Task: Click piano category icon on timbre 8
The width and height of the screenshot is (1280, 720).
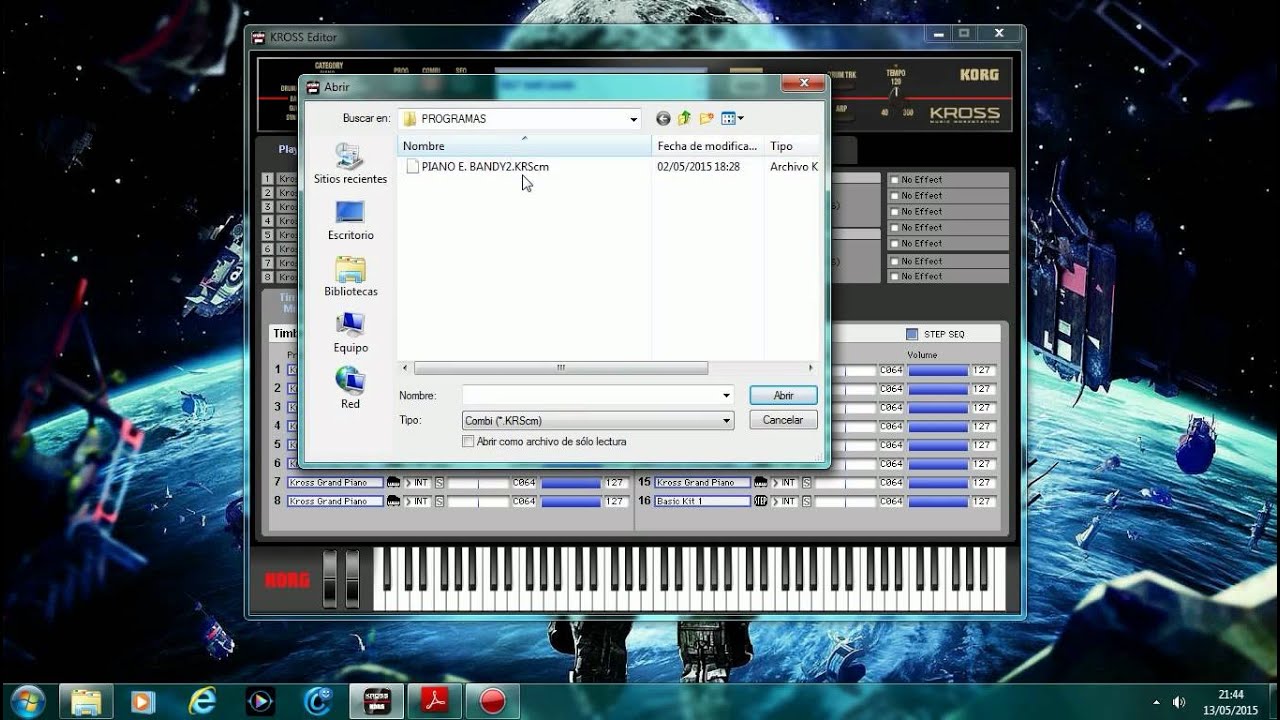Action: pos(393,501)
